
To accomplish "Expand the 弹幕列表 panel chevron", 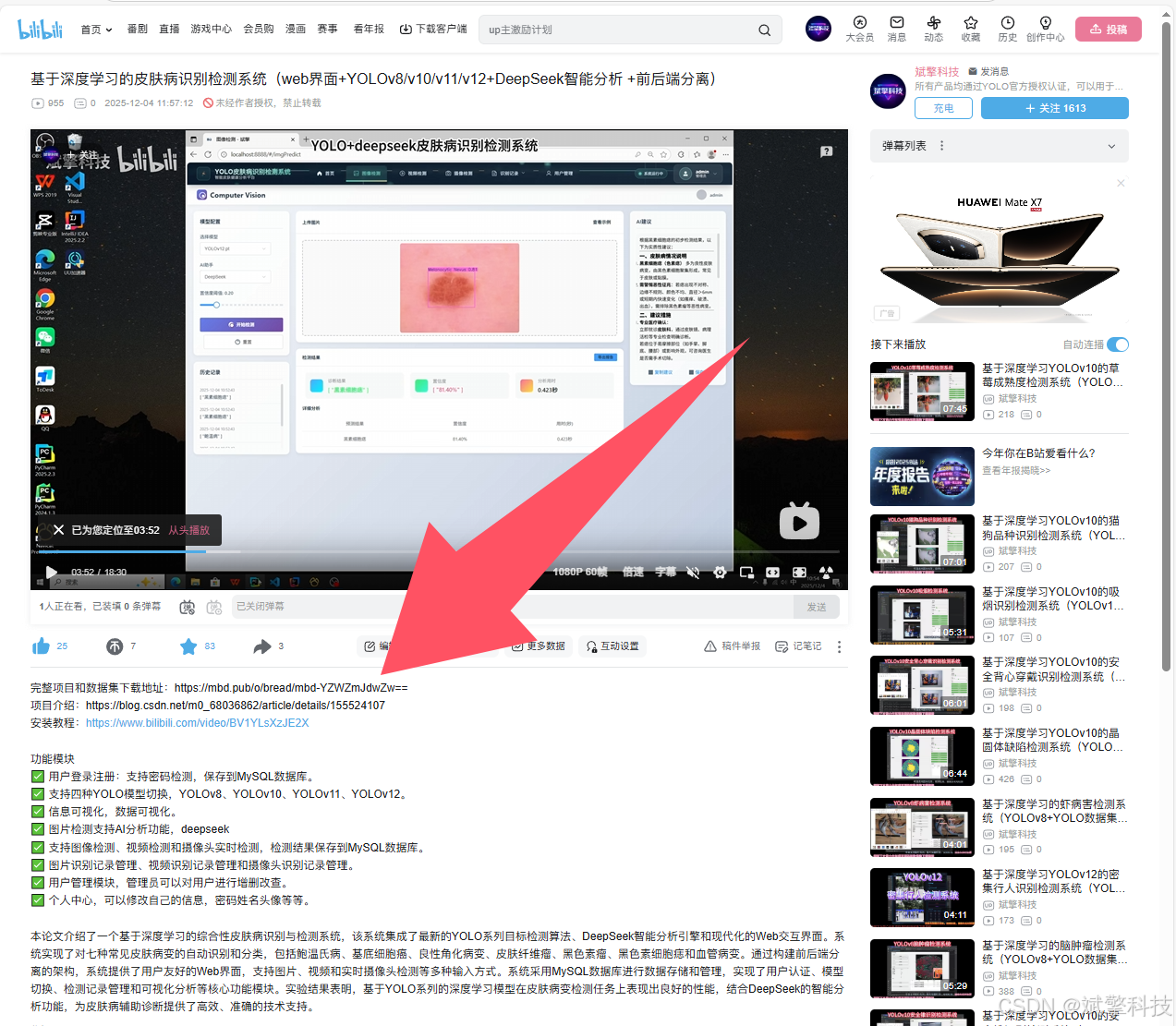I will pos(1111,146).
